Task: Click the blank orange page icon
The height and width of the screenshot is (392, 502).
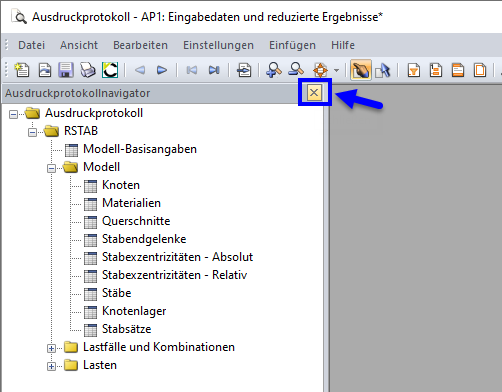Action: click(480, 70)
